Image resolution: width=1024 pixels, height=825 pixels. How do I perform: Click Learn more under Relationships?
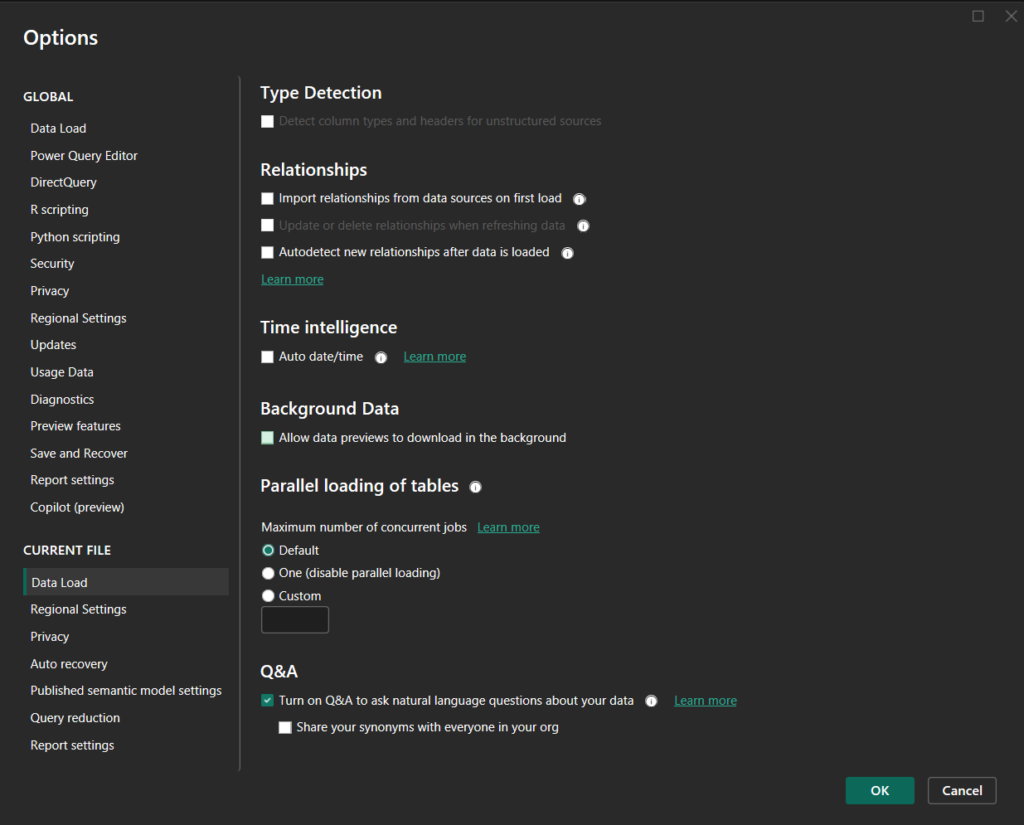[292, 279]
